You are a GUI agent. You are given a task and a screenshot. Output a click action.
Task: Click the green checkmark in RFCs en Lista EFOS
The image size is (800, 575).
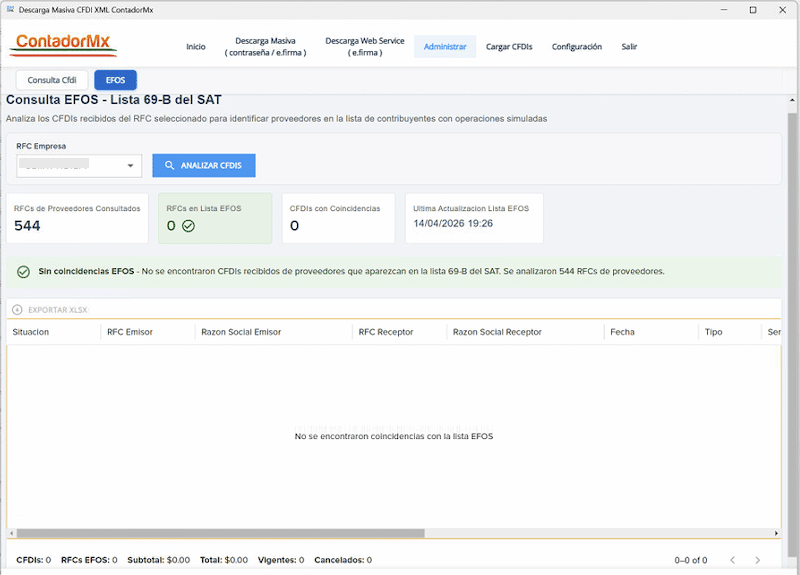(x=188, y=226)
